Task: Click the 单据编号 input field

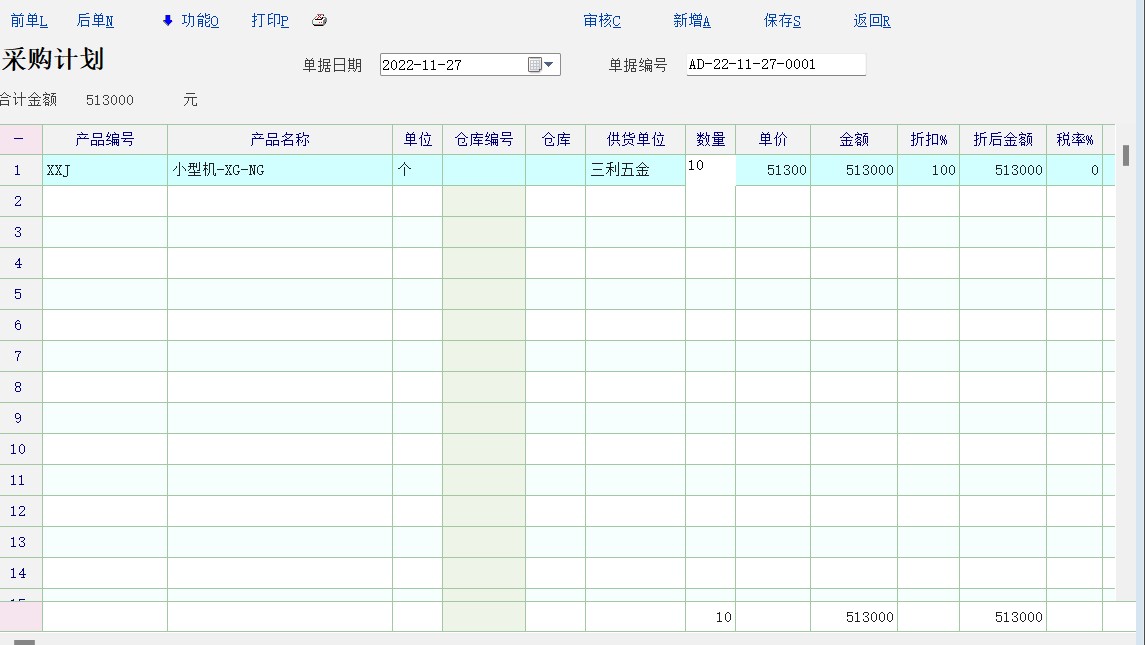Action: [775, 64]
